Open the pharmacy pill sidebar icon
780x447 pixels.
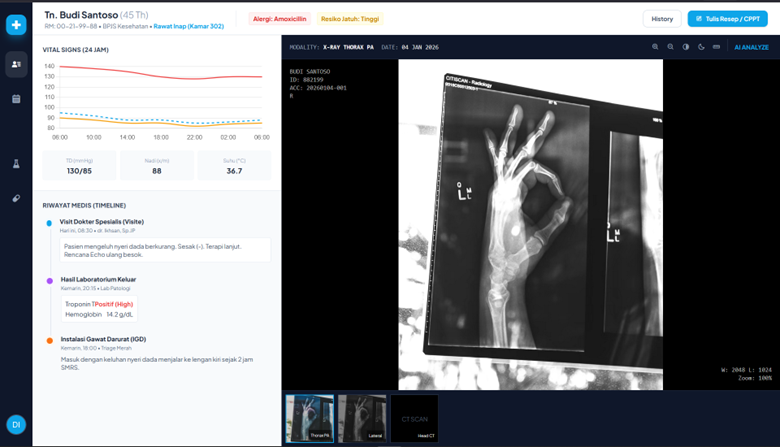(x=16, y=198)
